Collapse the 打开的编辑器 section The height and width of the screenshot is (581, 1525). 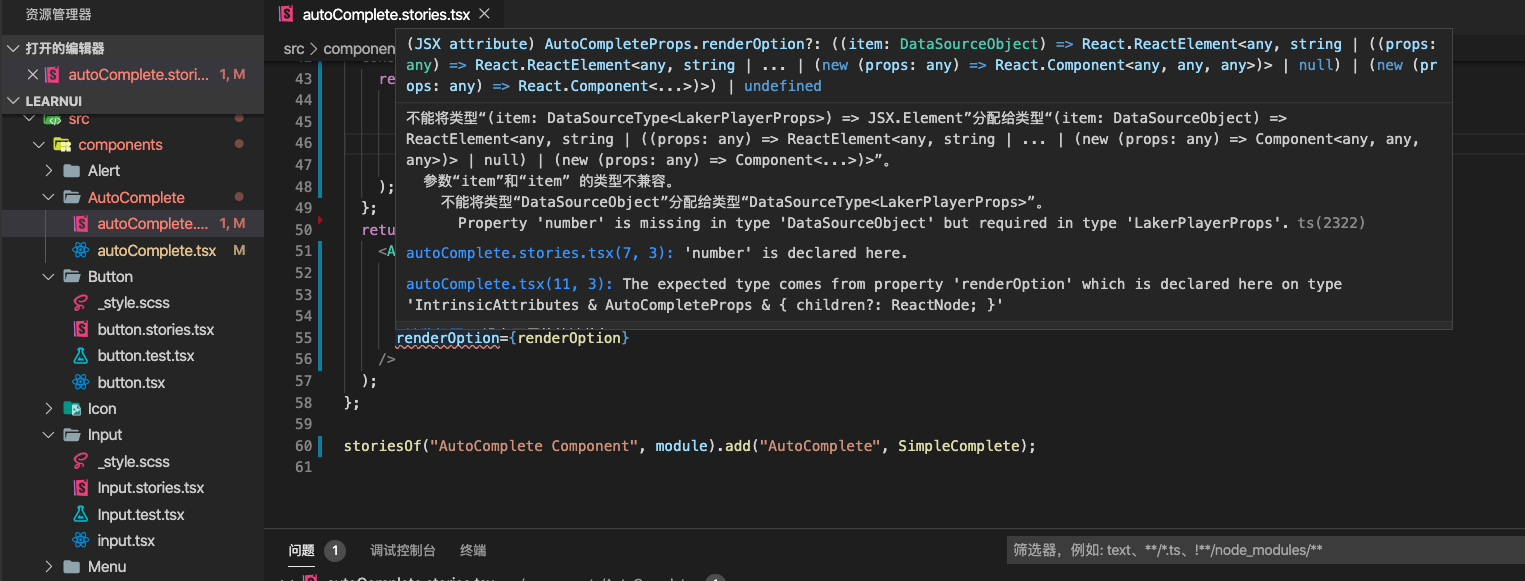(13, 49)
